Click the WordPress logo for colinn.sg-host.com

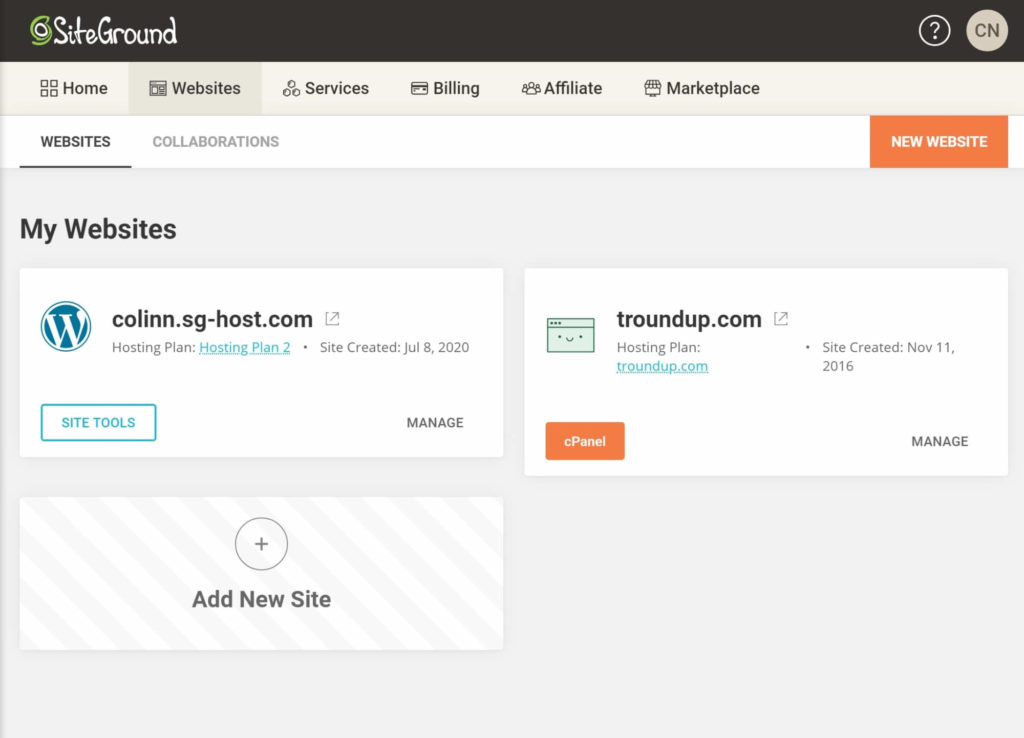click(66, 326)
